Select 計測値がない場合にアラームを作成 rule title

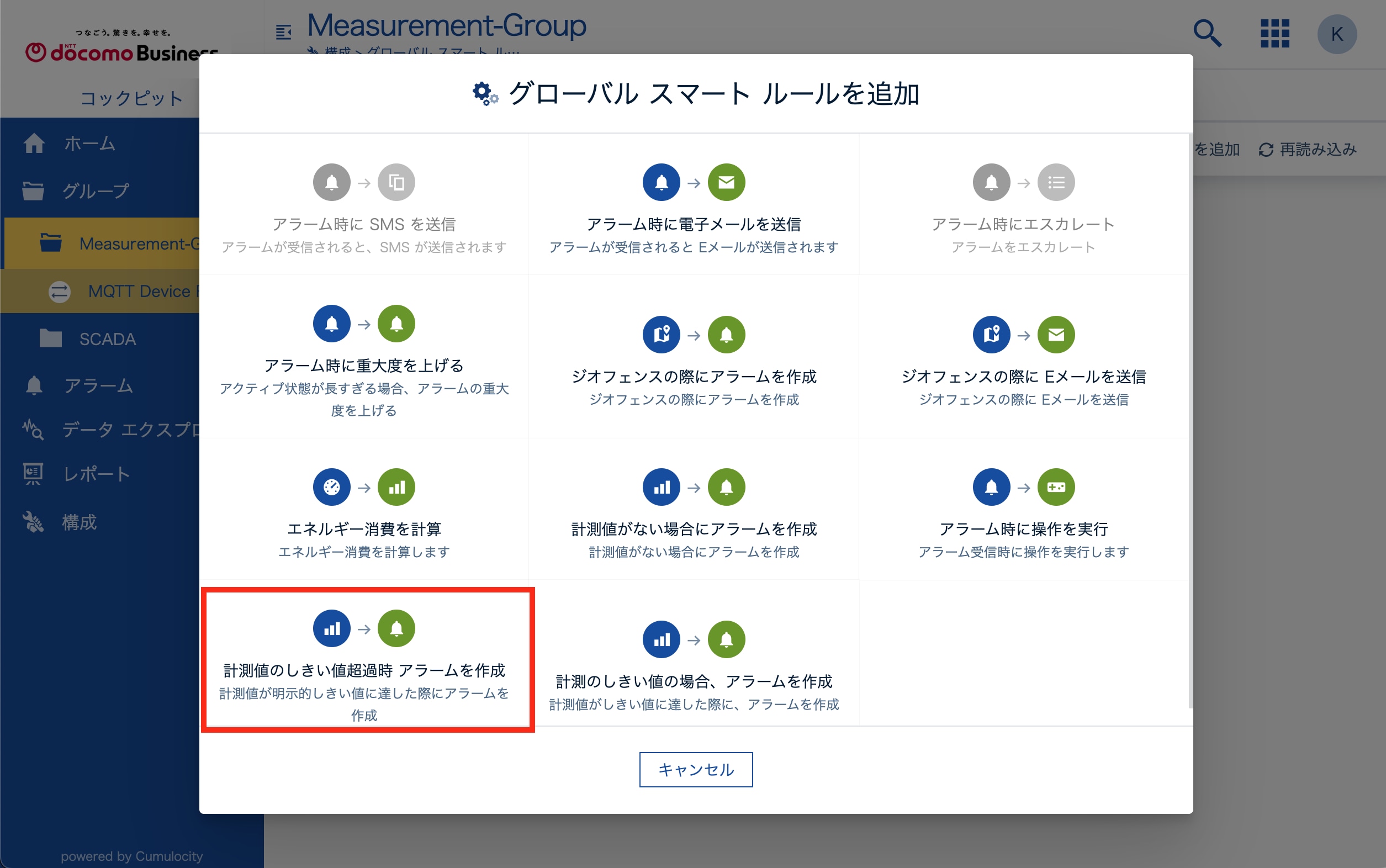[x=694, y=529]
